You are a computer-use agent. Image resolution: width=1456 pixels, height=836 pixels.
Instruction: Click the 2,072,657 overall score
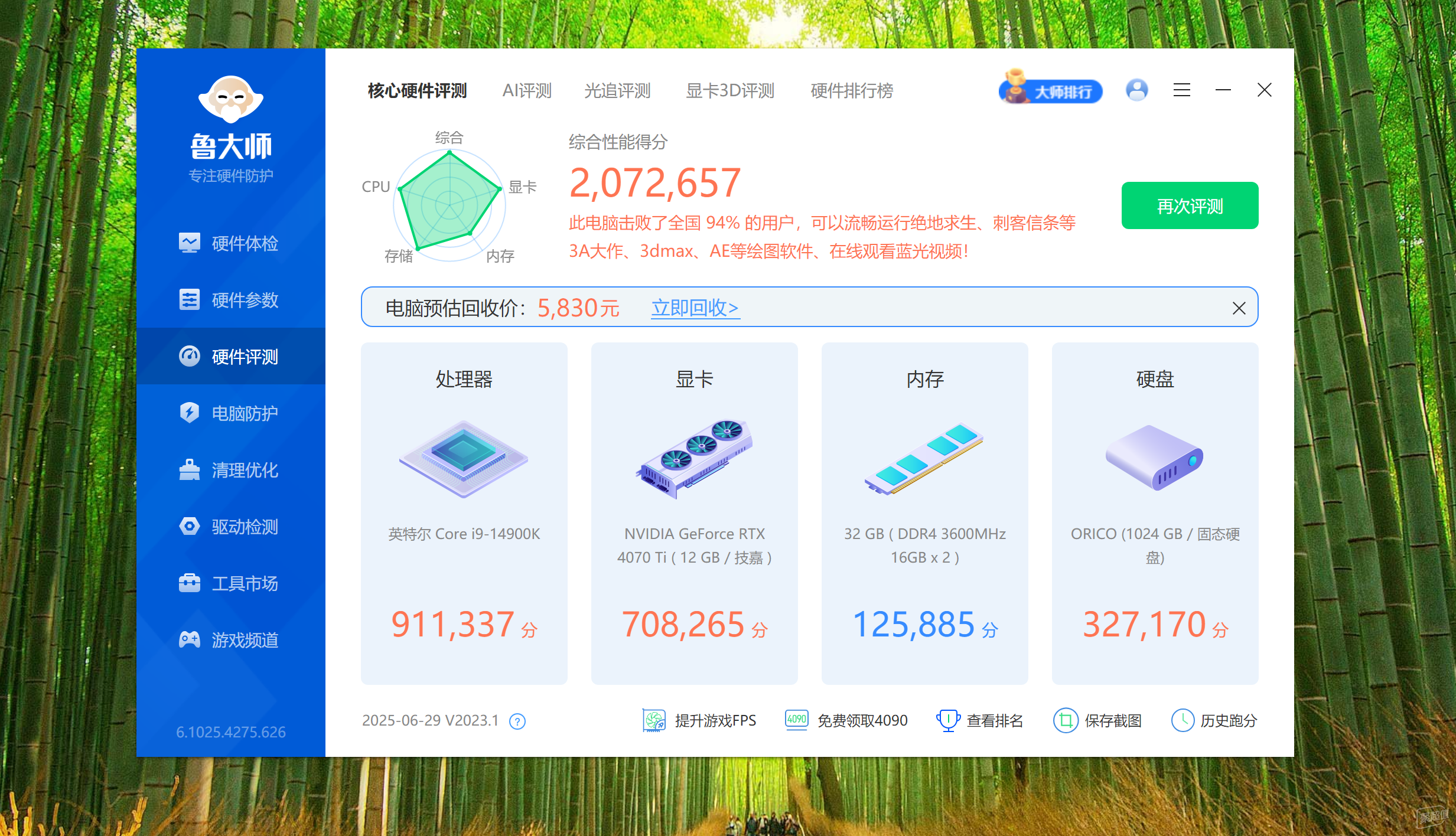pos(655,183)
